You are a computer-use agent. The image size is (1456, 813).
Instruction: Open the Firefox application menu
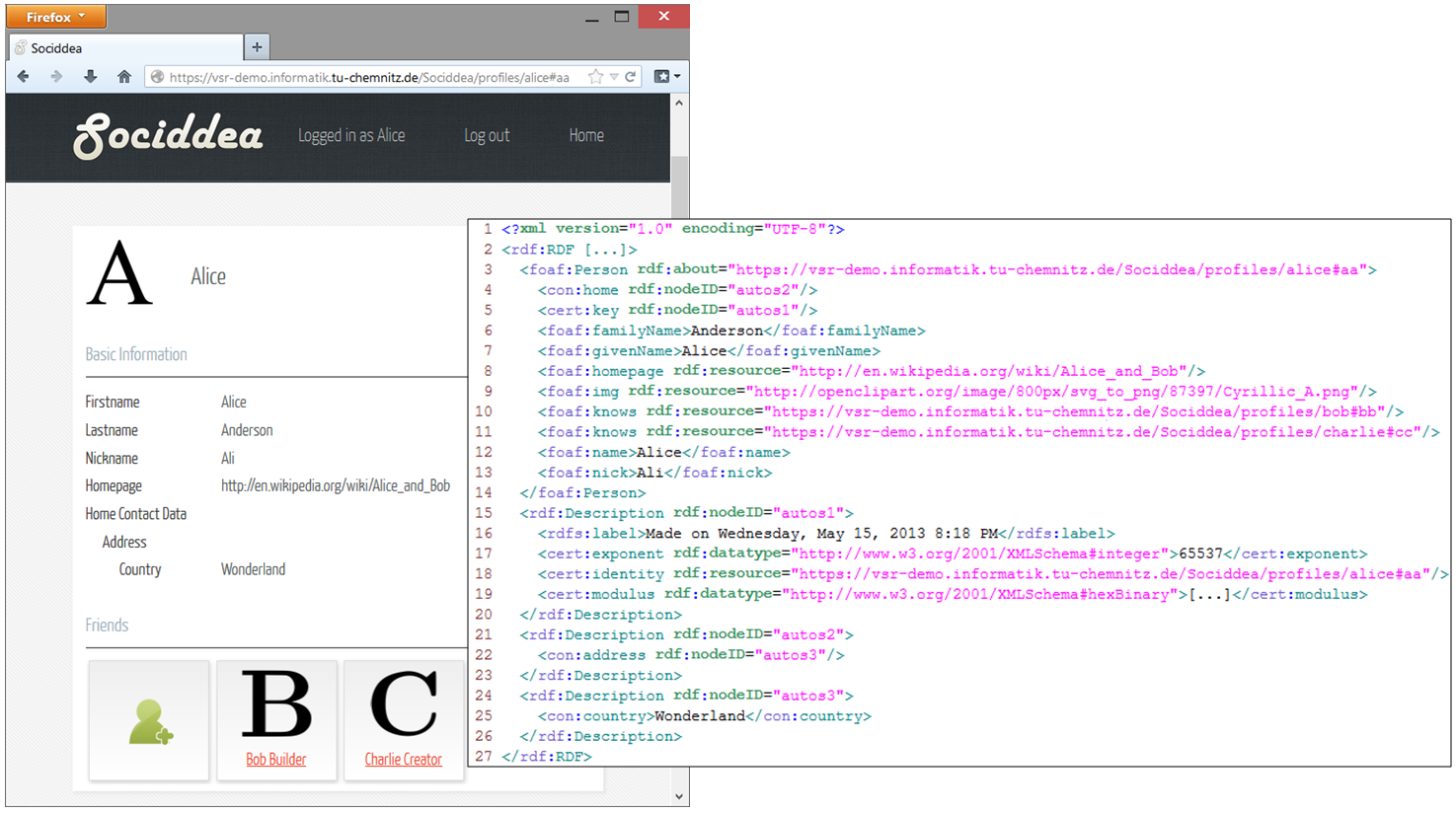pyautogui.click(x=55, y=17)
